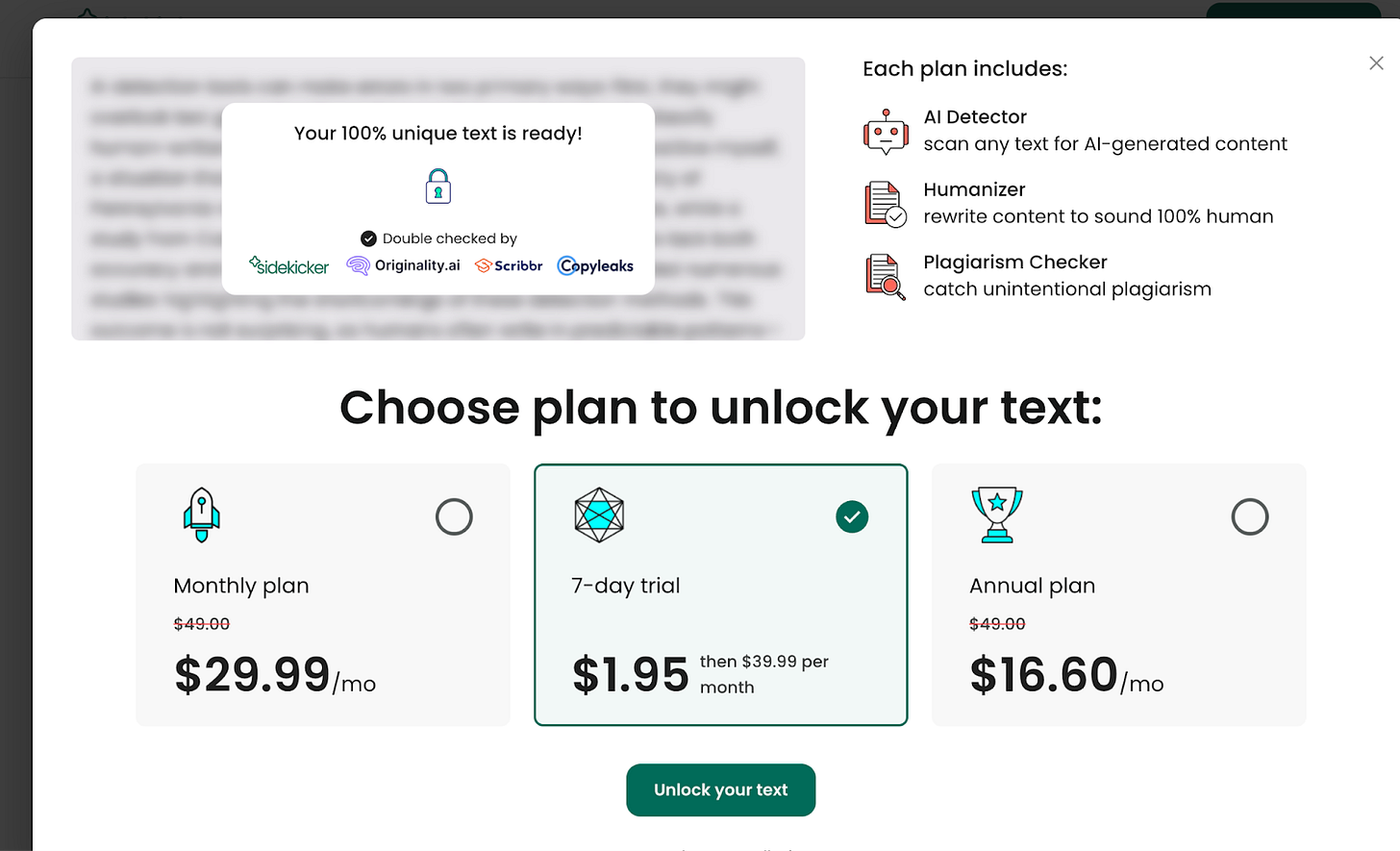Click the Originality.ai brain logo
The height and width of the screenshot is (851, 1400).
click(357, 265)
